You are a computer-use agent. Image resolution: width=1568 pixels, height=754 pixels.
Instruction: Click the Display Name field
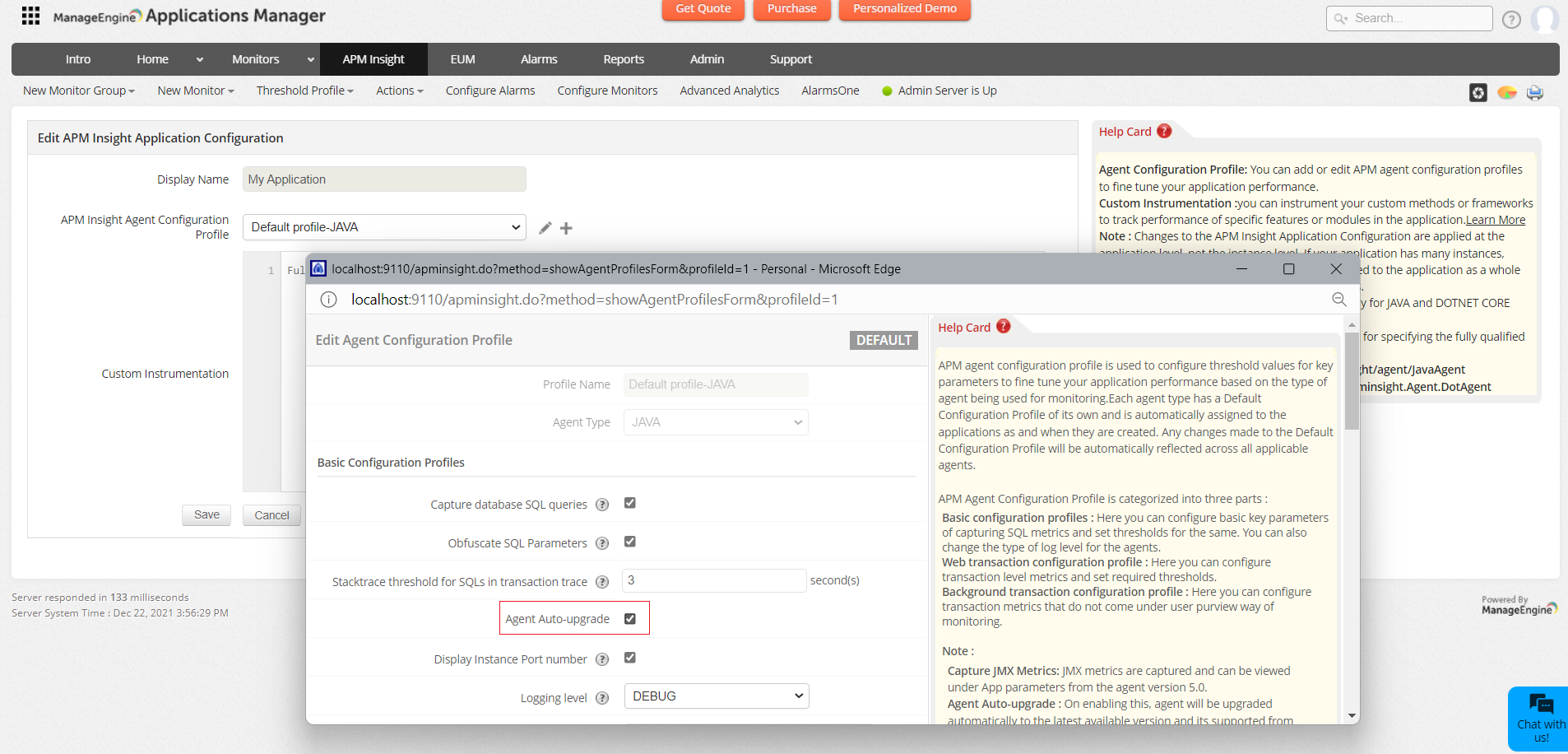point(384,179)
